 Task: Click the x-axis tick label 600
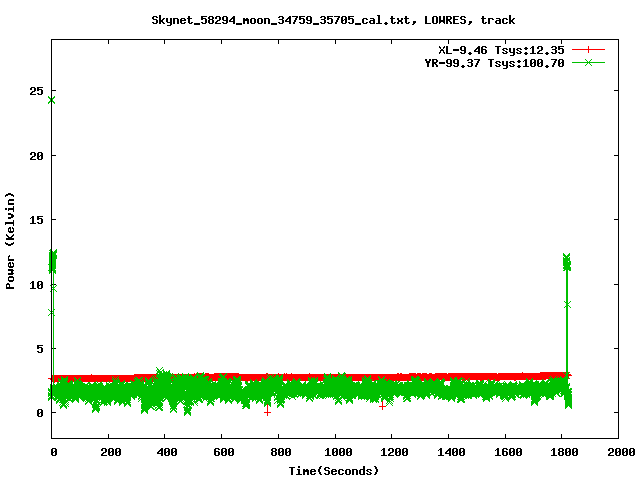[224, 452]
